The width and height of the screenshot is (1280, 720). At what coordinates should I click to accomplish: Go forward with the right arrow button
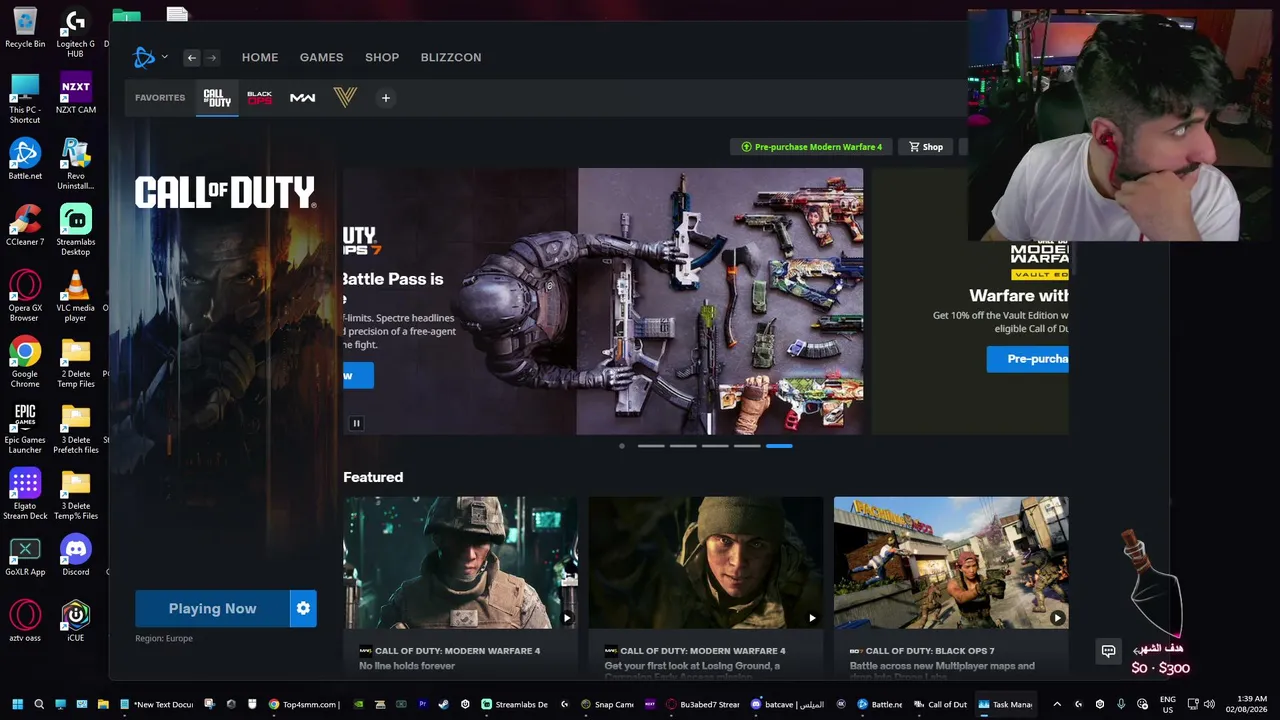(211, 58)
